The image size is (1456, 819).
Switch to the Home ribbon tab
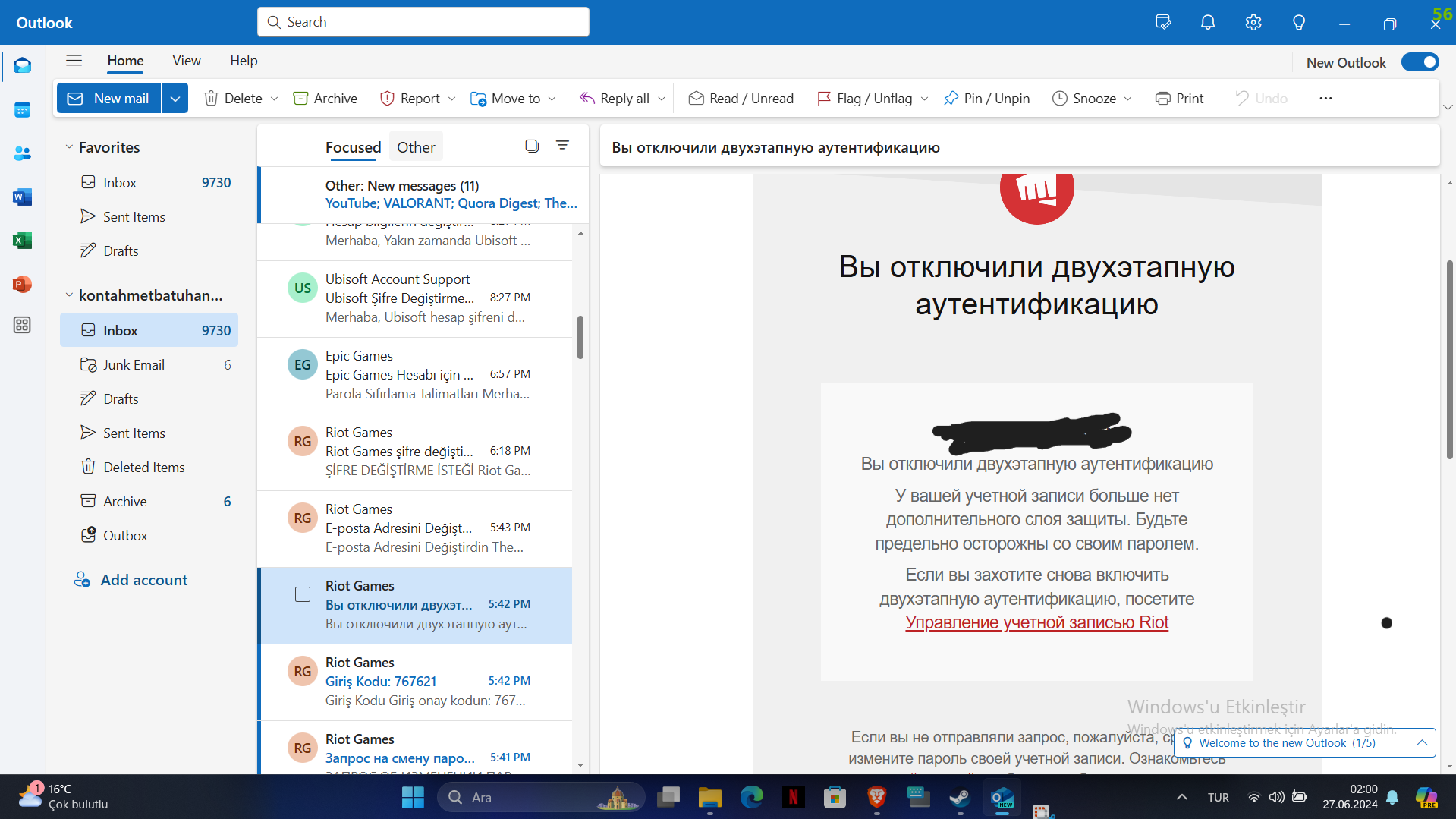point(125,61)
